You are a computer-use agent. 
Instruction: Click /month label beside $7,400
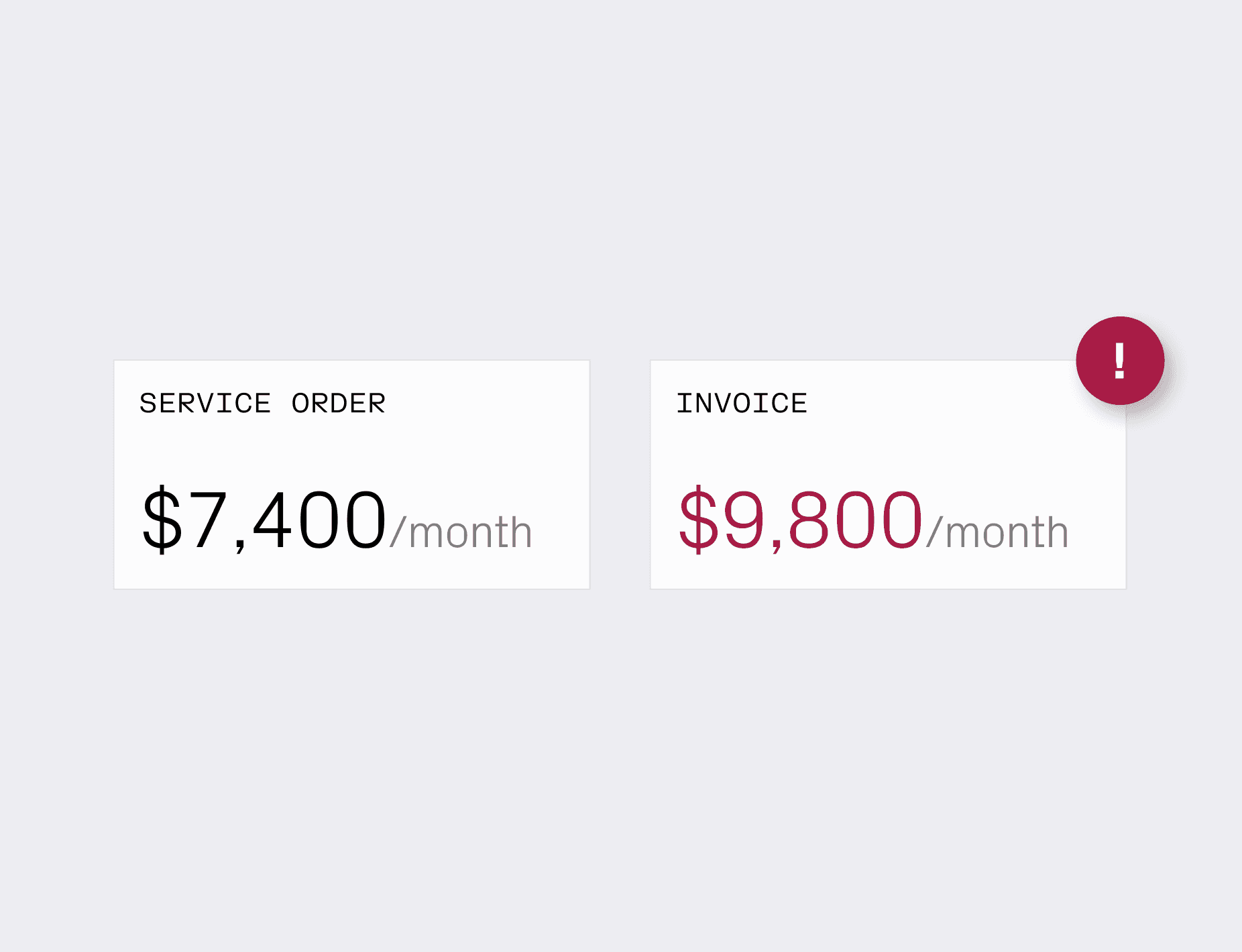(x=461, y=532)
